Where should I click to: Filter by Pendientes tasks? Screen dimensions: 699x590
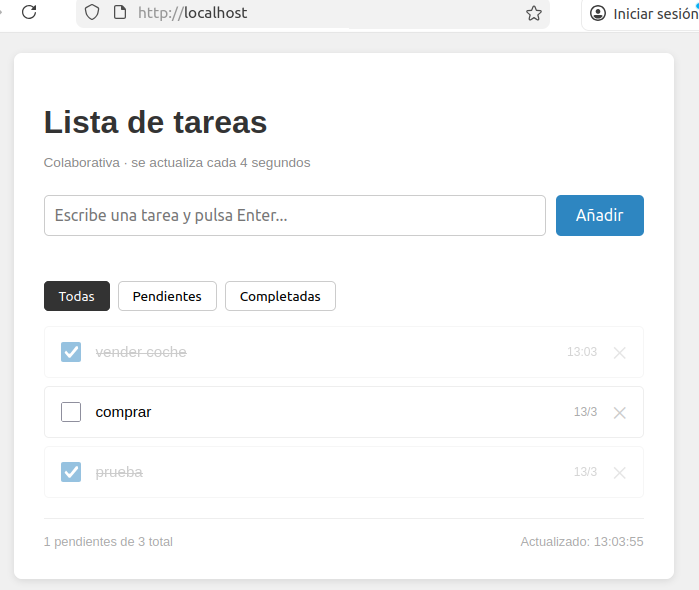[167, 296]
